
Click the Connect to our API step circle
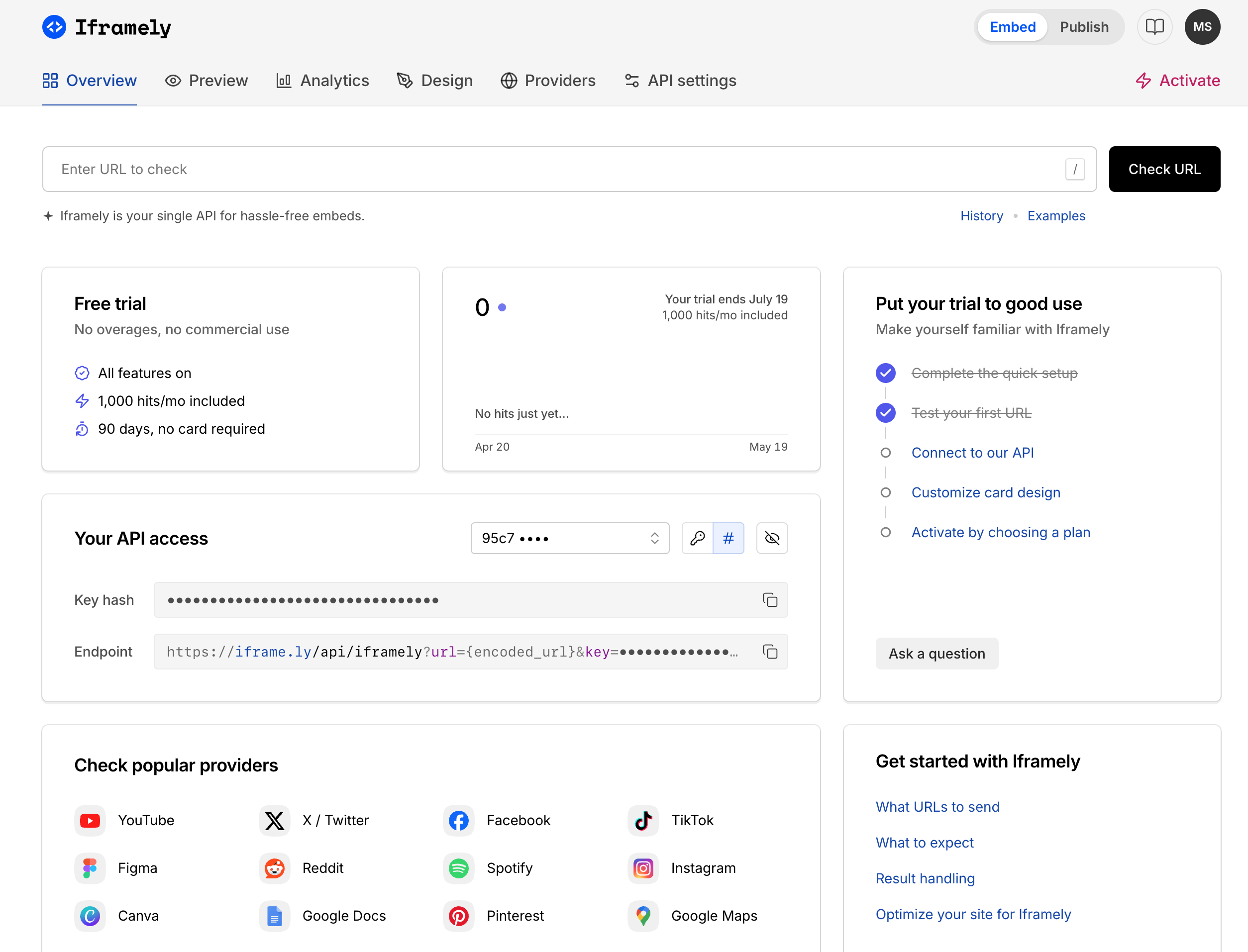click(x=885, y=452)
